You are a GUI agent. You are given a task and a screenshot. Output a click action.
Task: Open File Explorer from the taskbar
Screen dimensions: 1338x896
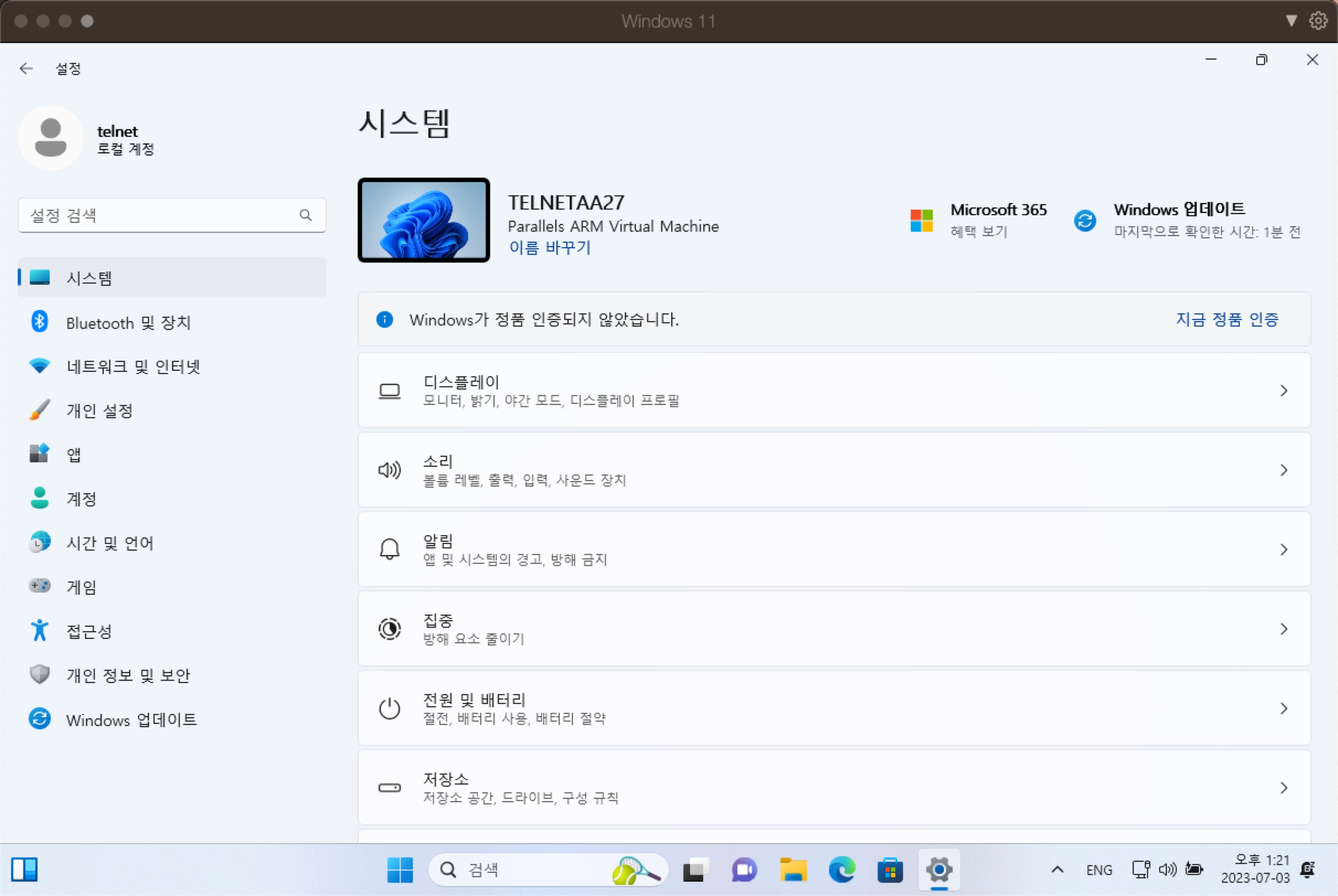793,869
